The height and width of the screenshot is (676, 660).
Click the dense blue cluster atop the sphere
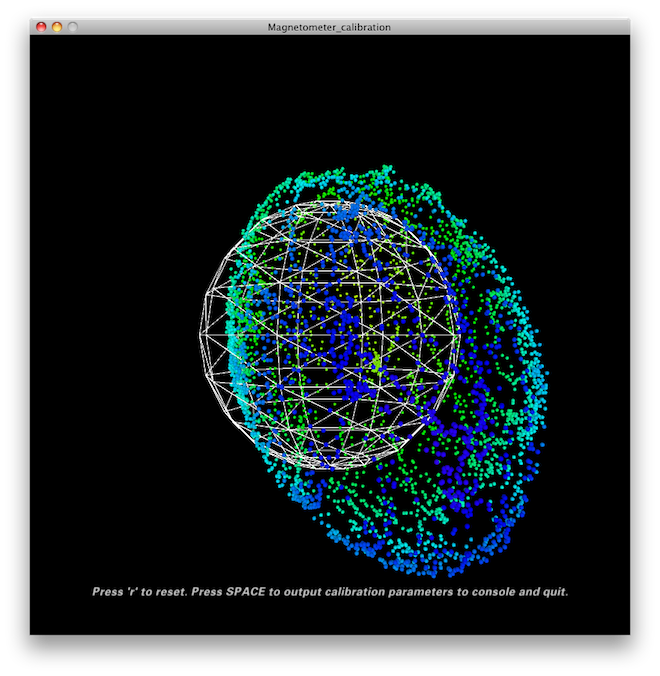point(348,212)
